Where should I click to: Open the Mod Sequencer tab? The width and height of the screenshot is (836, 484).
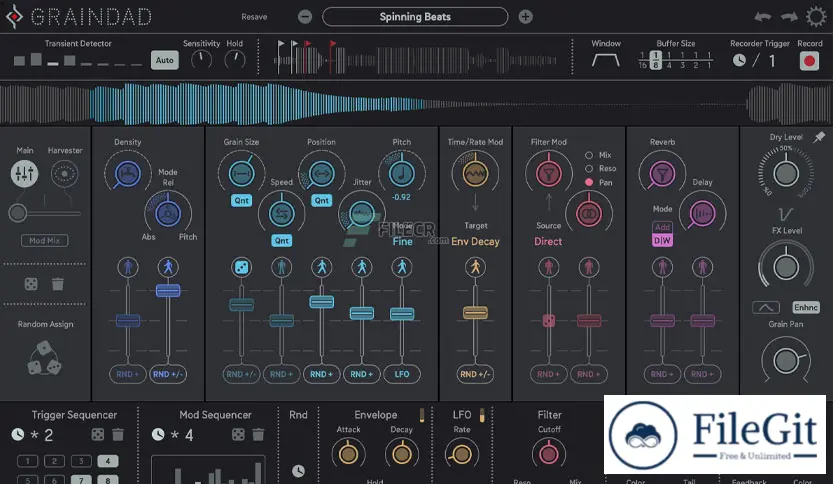[215, 415]
